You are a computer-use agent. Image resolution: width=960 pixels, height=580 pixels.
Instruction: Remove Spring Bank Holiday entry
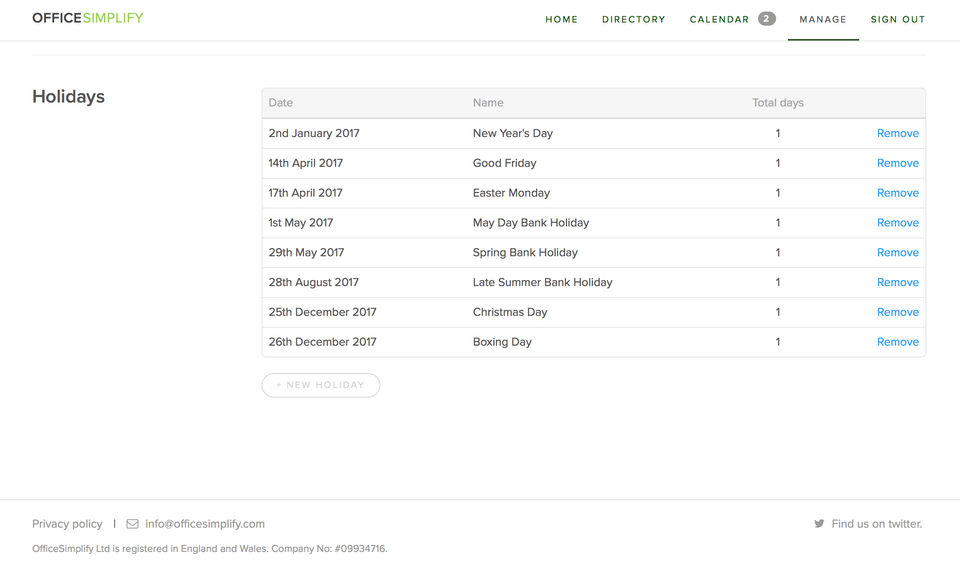(897, 253)
